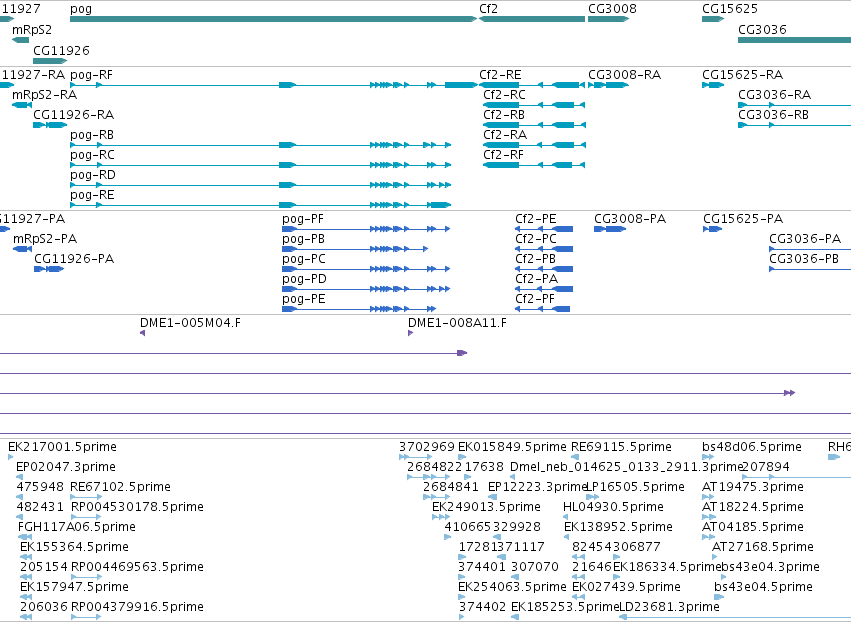Open the mRpS2-RA transcript label
The image size is (851, 622).
(45, 94)
